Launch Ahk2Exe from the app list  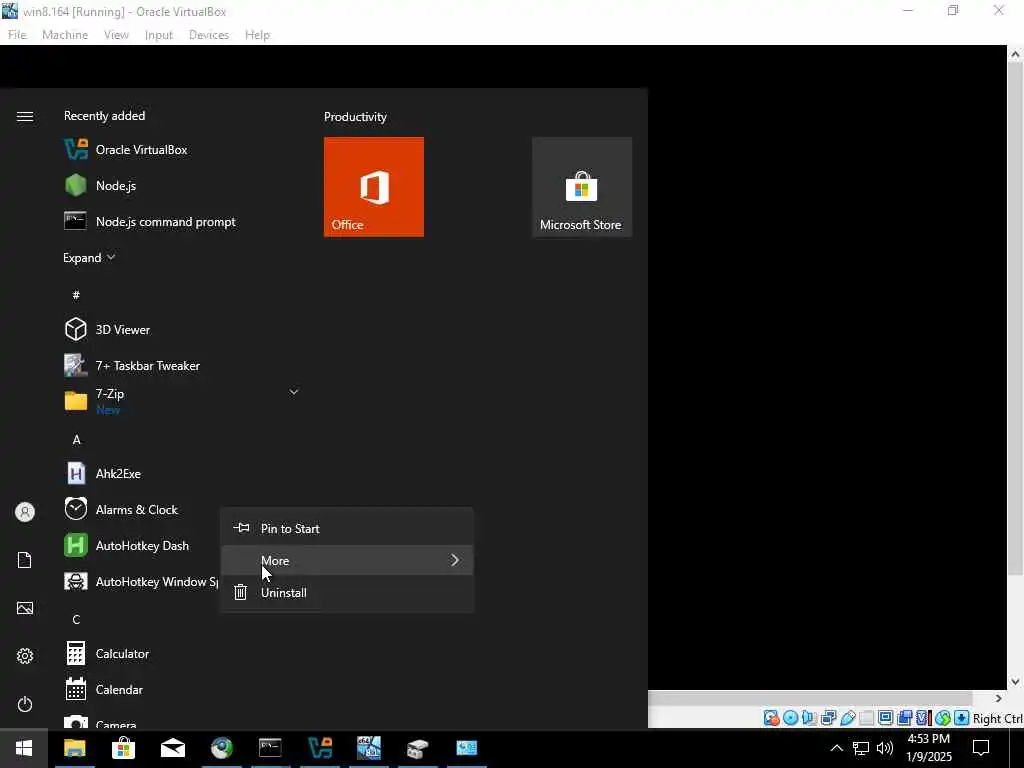[103, 473]
